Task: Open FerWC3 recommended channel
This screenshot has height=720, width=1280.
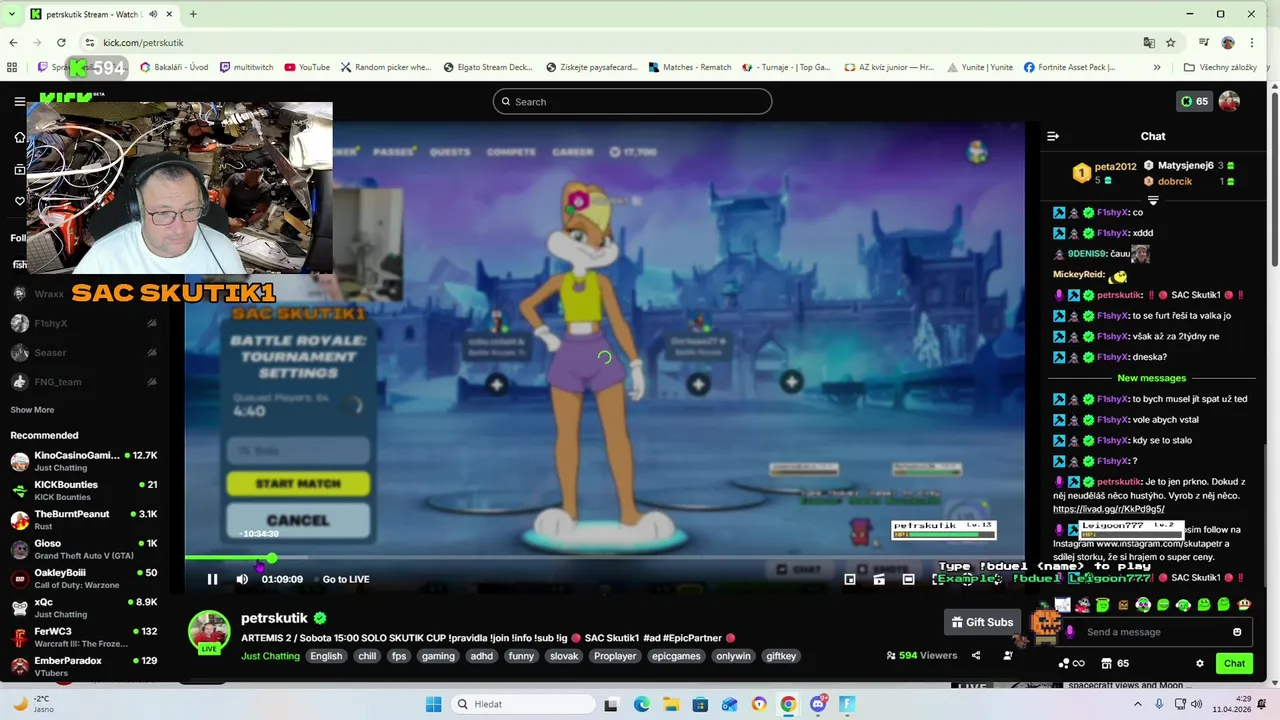Action: point(84,638)
